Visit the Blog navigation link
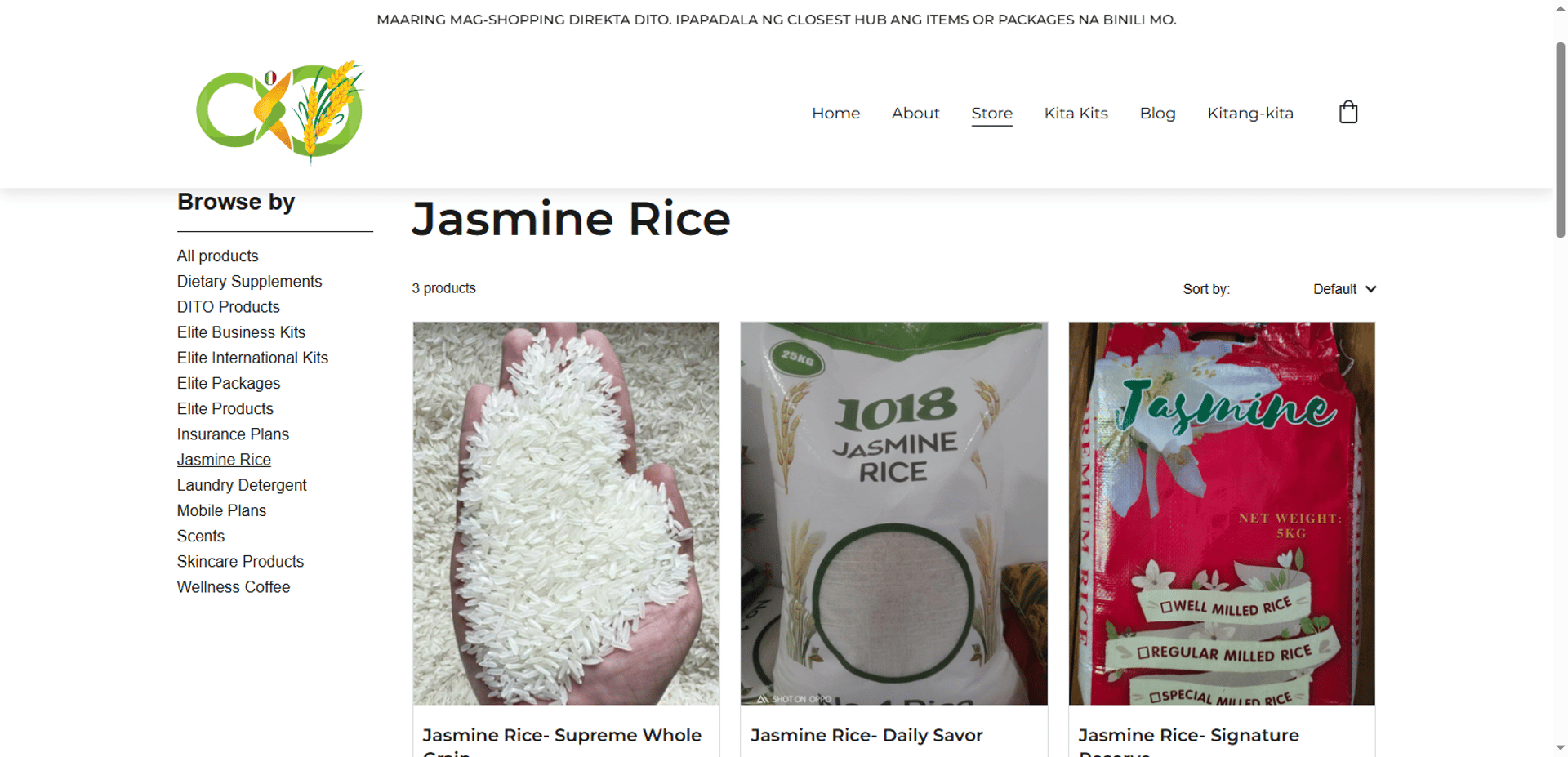The width and height of the screenshot is (1568, 757). (1157, 113)
